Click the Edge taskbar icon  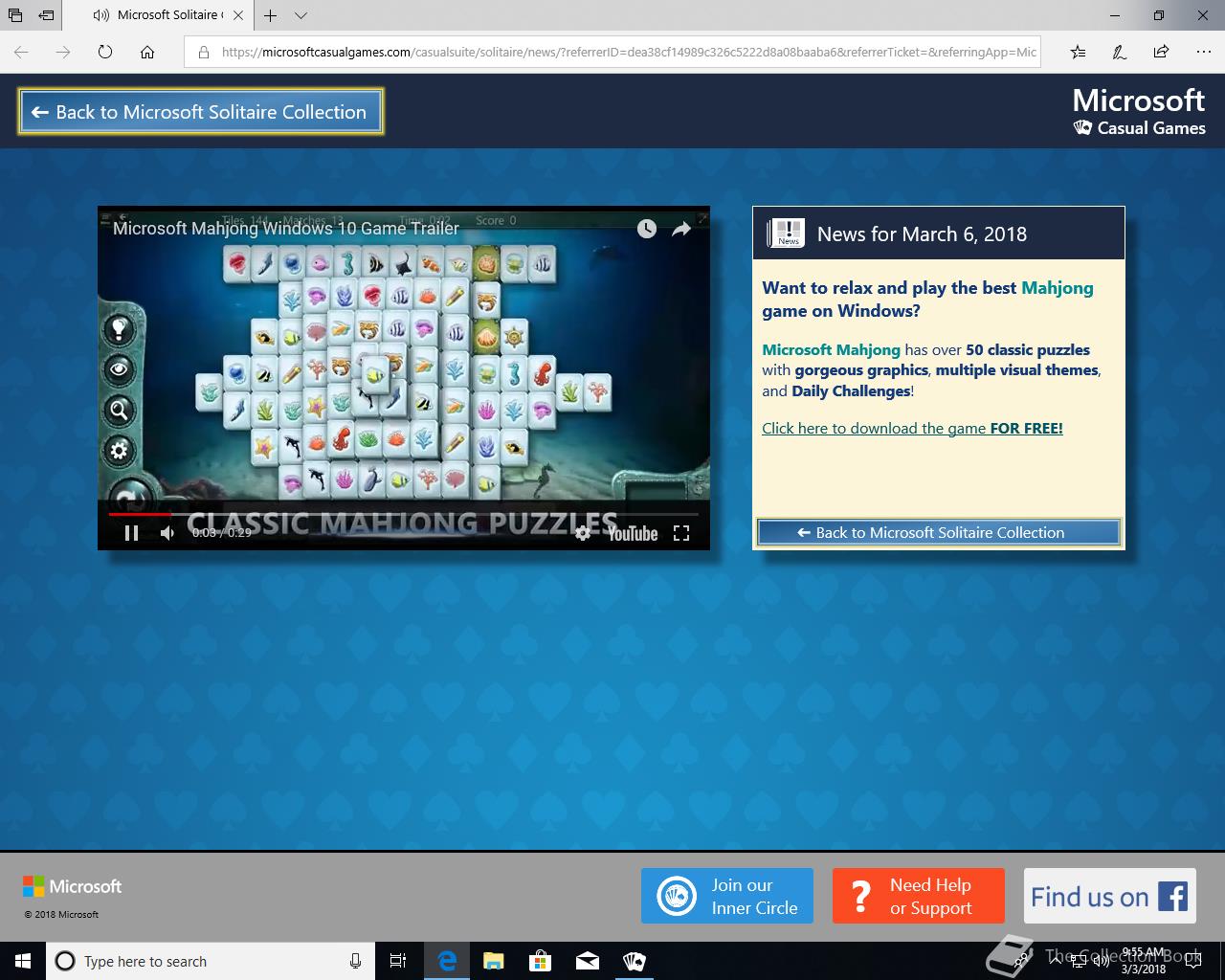pyautogui.click(x=446, y=961)
